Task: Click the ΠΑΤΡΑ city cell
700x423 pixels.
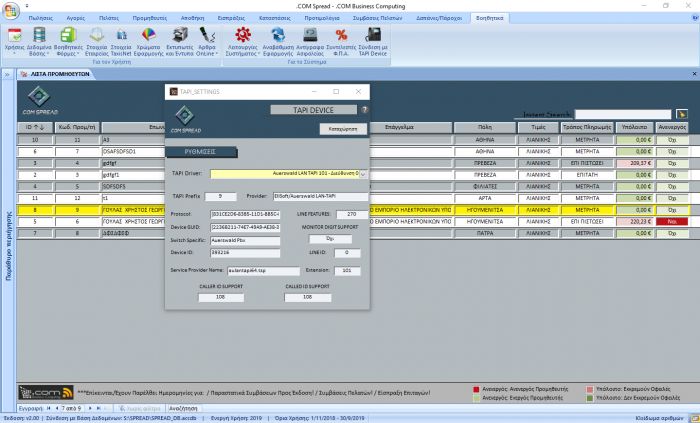Action: click(x=485, y=233)
